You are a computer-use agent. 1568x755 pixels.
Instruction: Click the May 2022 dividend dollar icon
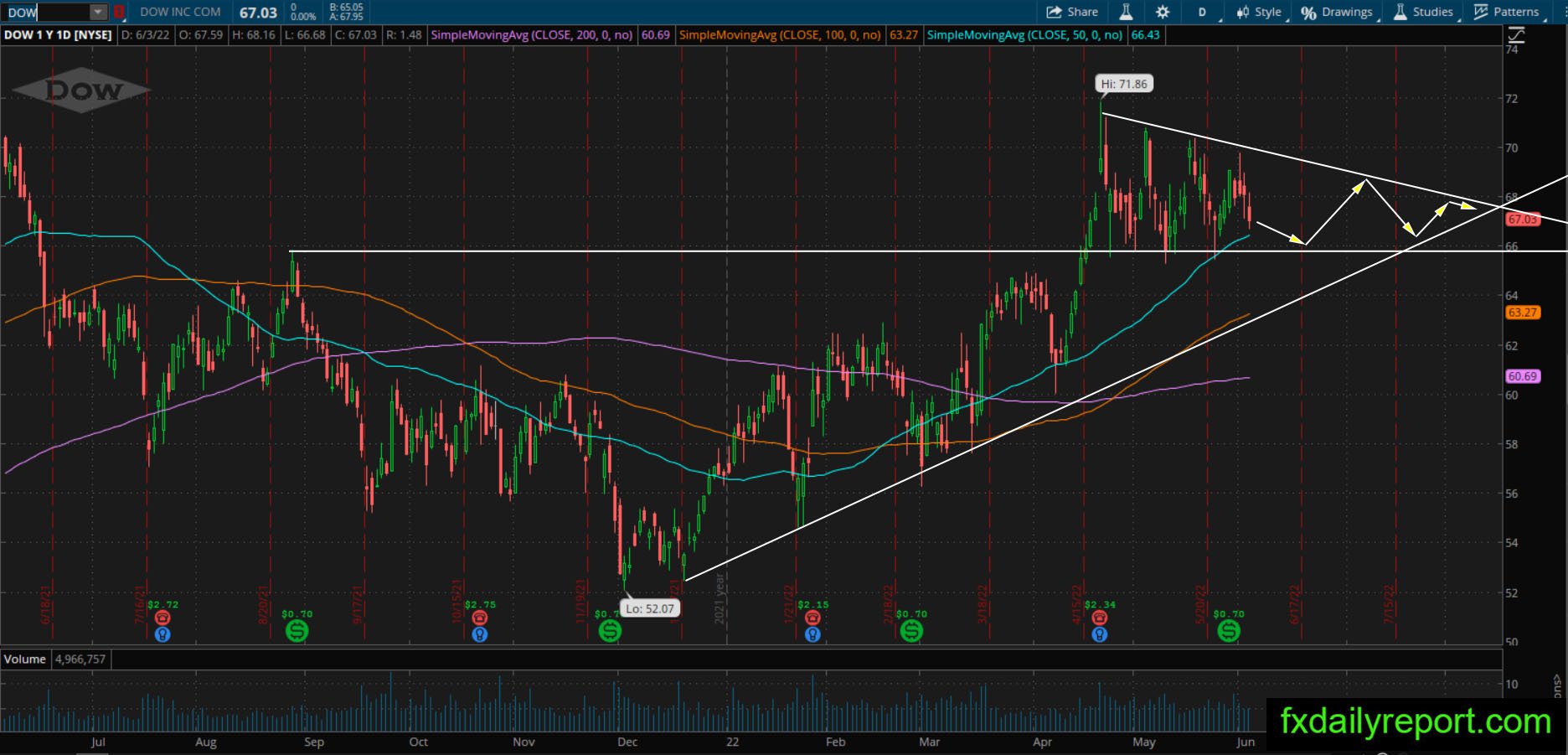tap(1229, 631)
